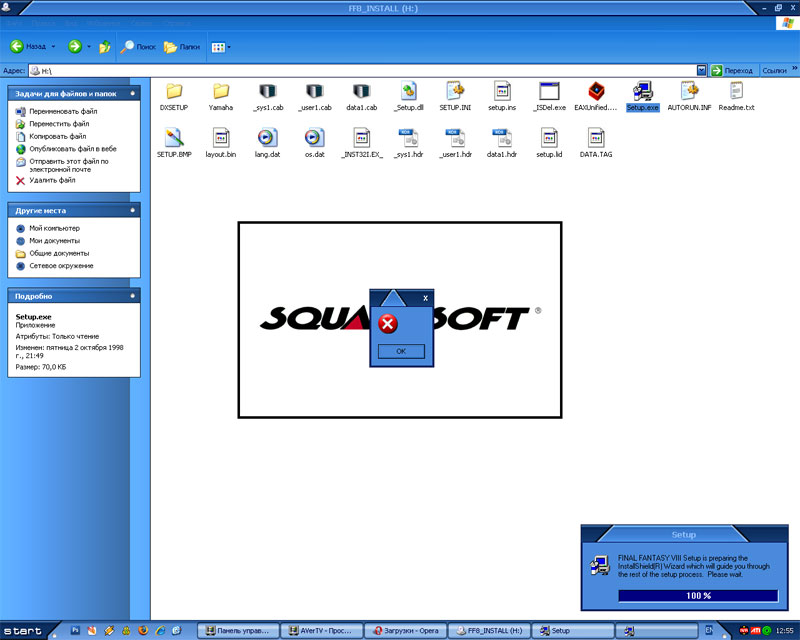The image size is (800, 640).
Task: Switch to AVerTV taskbar button
Action: tap(322, 631)
